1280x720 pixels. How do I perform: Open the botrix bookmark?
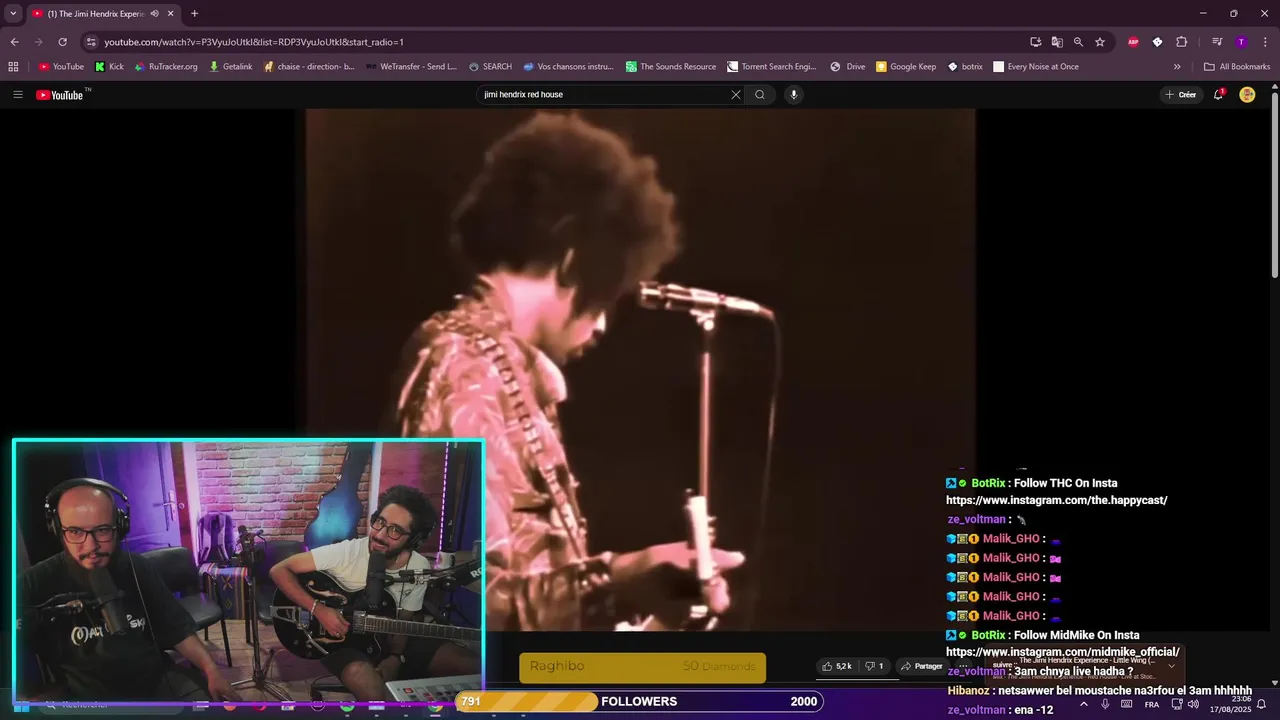965,67
